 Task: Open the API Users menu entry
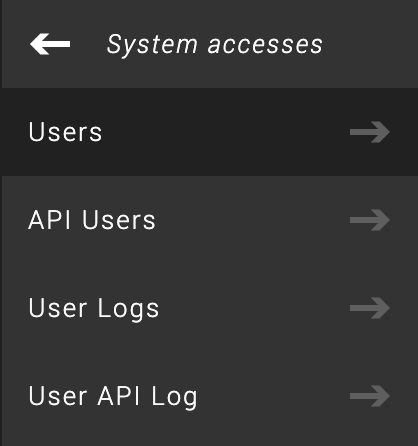pyautogui.click(x=209, y=220)
